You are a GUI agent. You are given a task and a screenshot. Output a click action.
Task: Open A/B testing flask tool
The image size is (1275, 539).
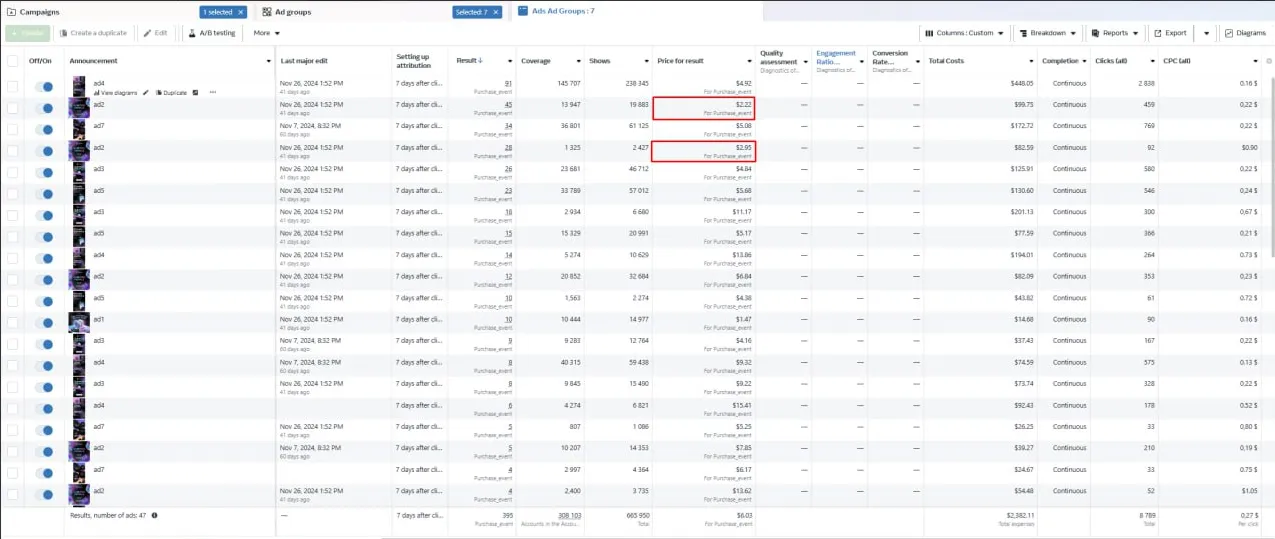(x=211, y=33)
